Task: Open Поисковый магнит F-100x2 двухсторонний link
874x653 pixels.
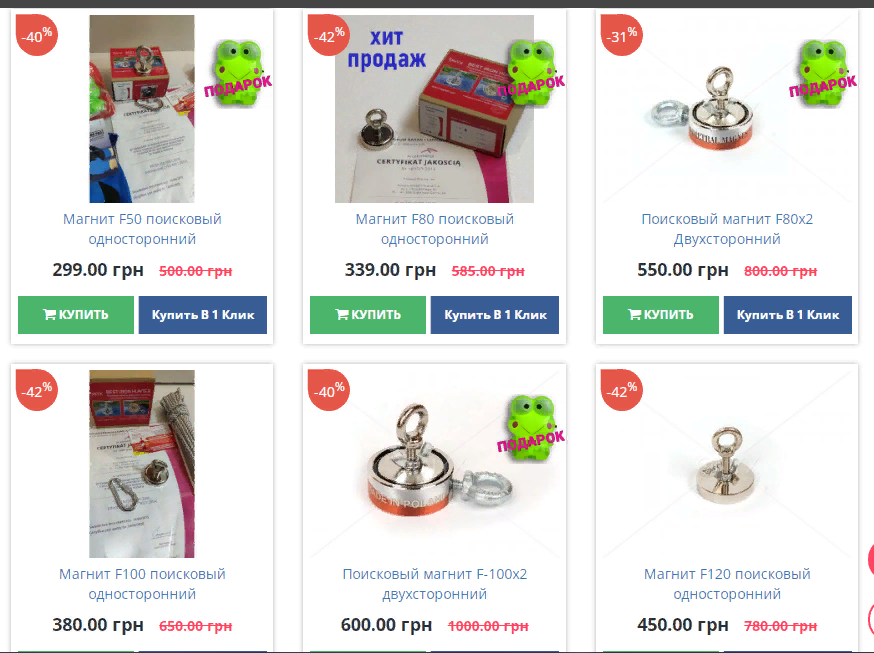Action: [435, 584]
